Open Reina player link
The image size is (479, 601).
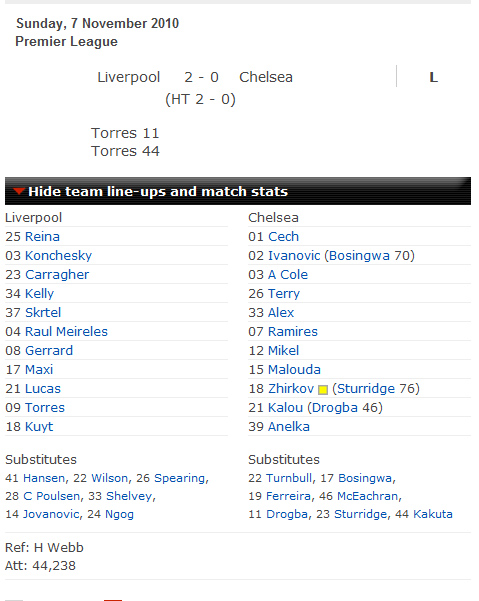[x=42, y=236]
